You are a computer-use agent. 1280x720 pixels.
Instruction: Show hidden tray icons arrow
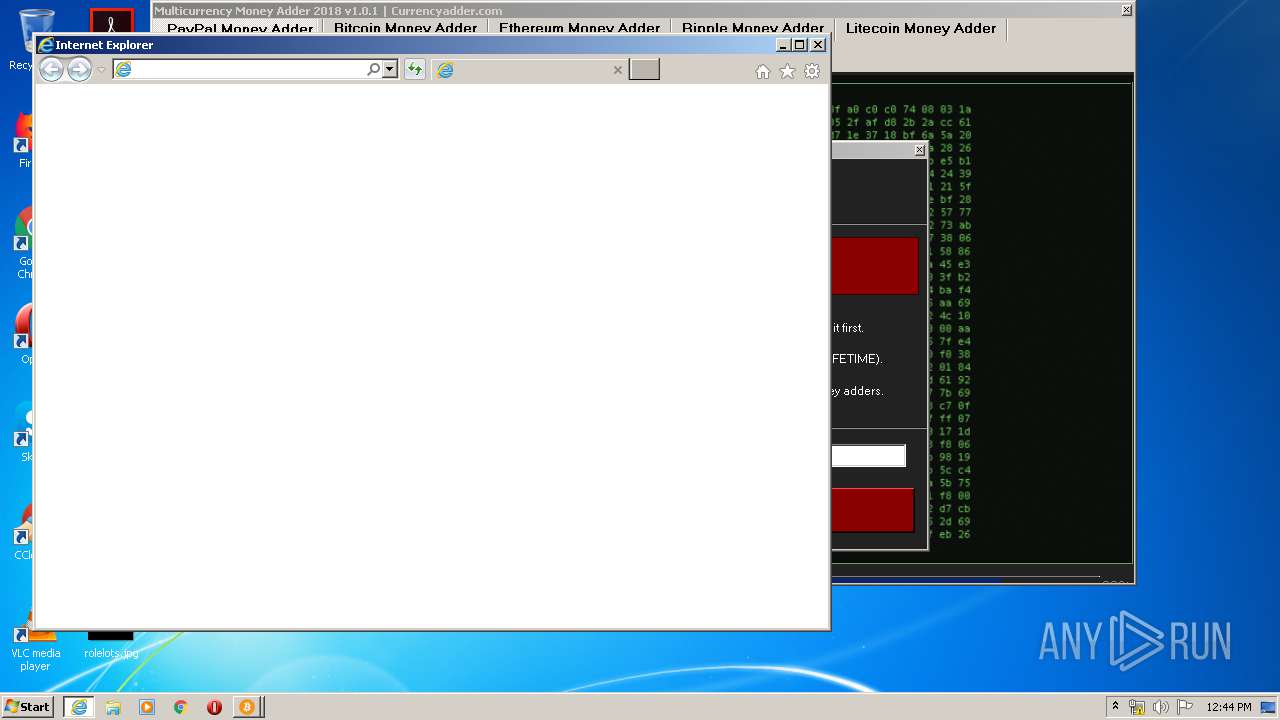(1115, 706)
